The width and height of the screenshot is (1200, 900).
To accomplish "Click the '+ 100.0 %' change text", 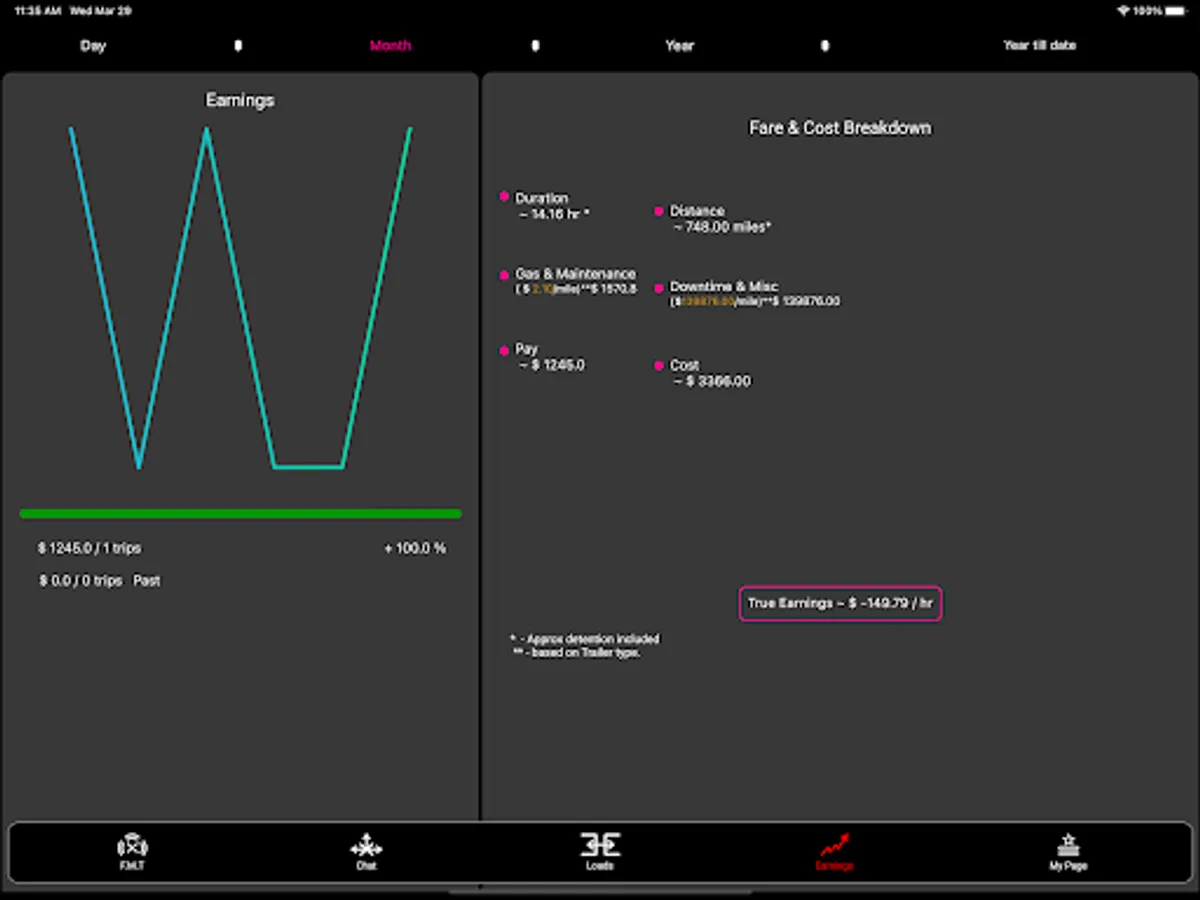I will pos(415,548).
